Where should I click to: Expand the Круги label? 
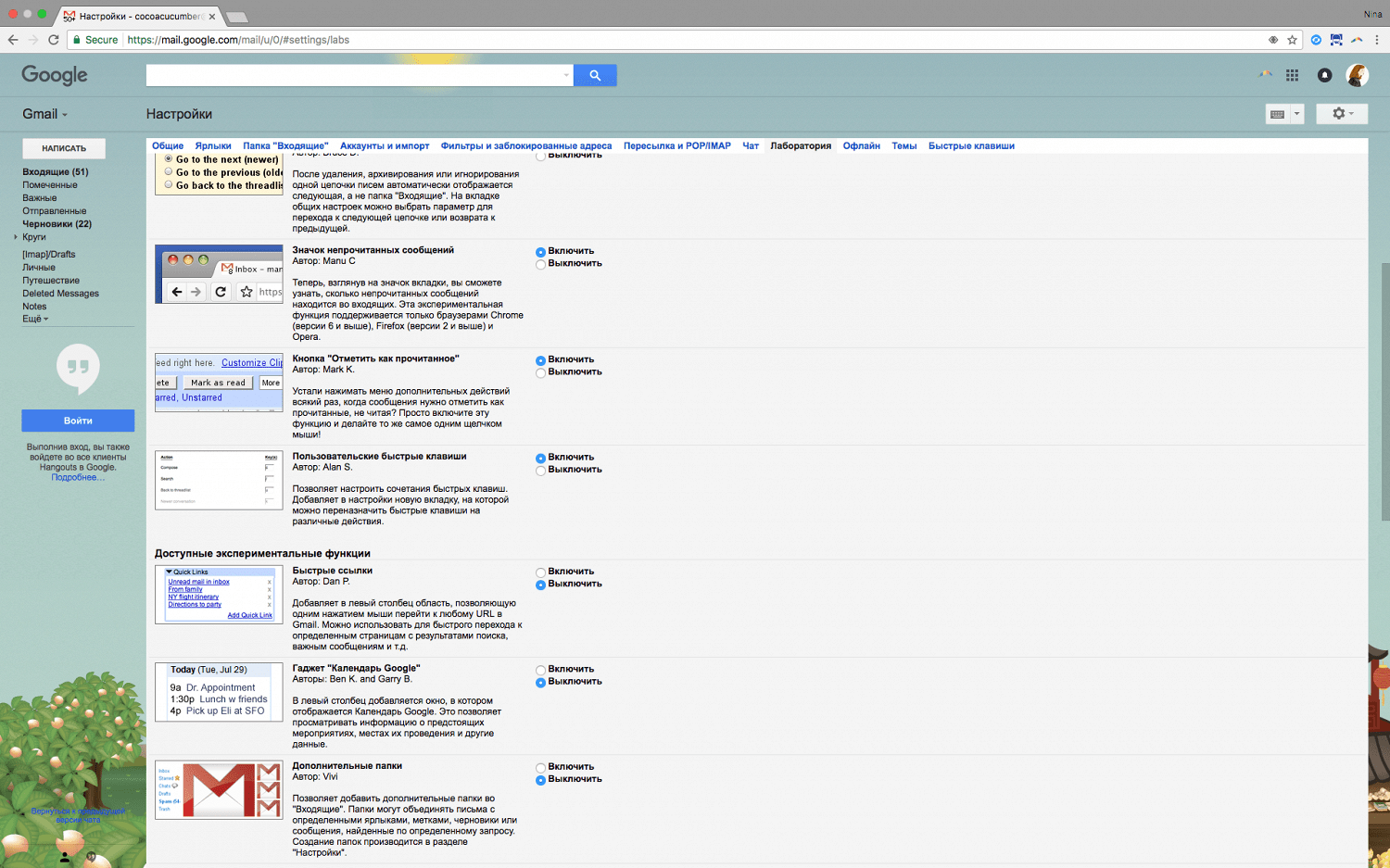click(16, 237)
